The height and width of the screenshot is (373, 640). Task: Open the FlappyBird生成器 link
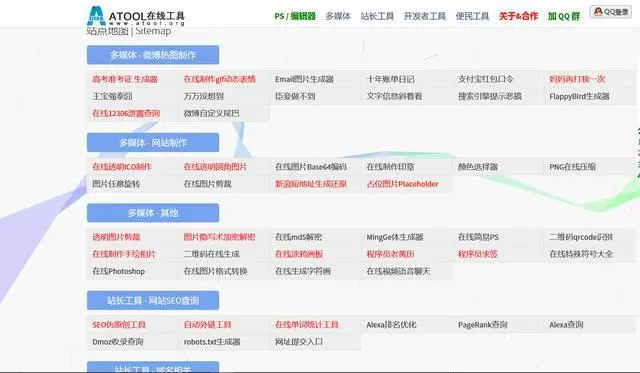[579, 96]
